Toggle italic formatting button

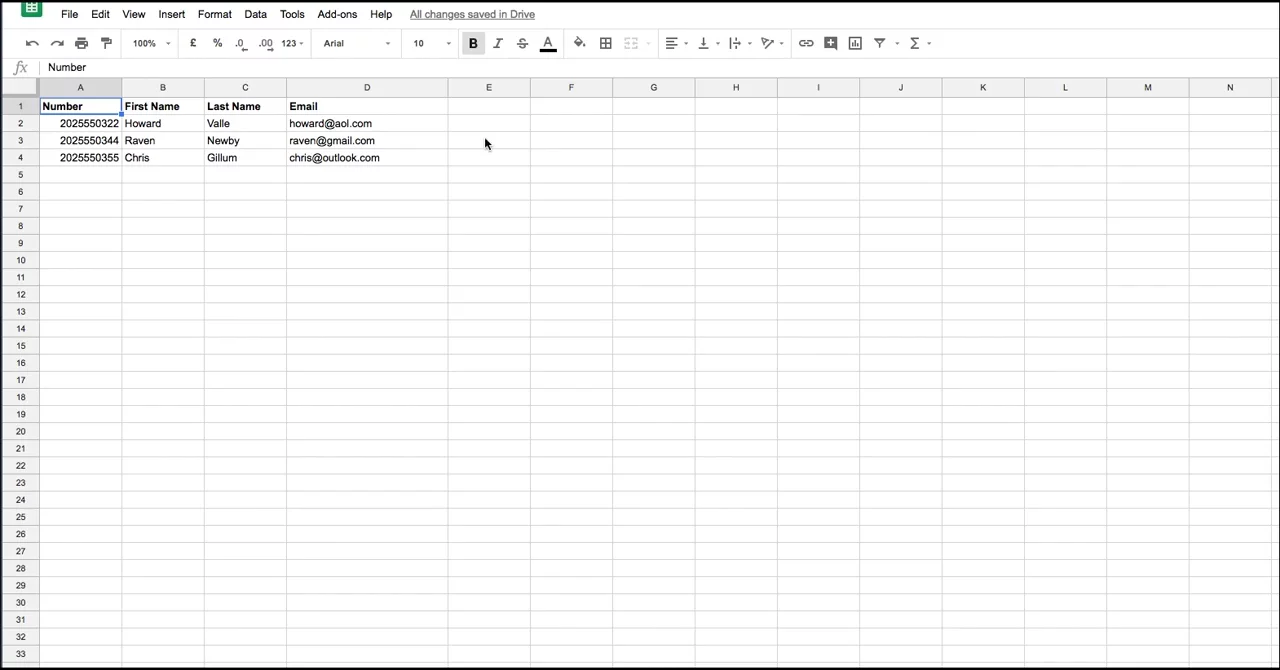coord(498,43)
